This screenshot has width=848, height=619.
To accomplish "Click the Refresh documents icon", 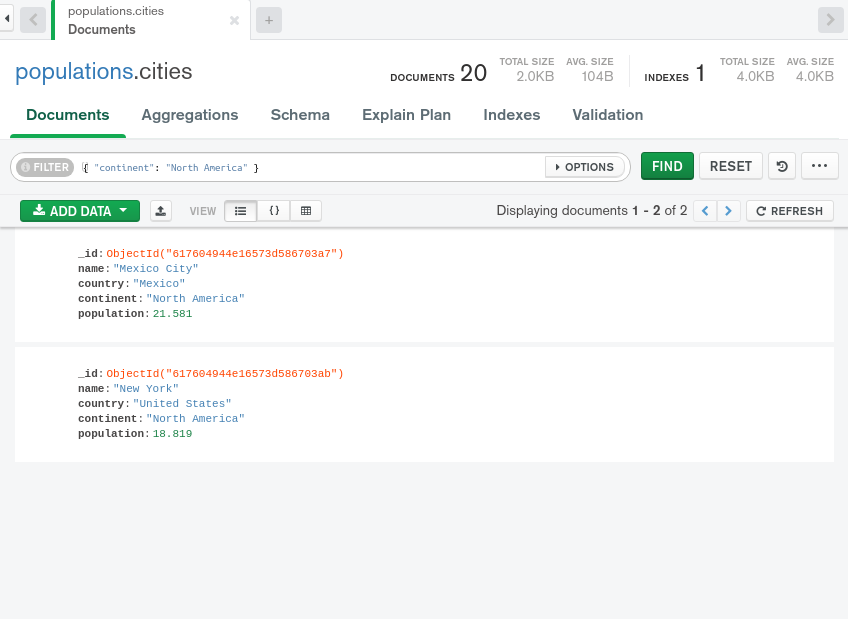I will 789,210.
